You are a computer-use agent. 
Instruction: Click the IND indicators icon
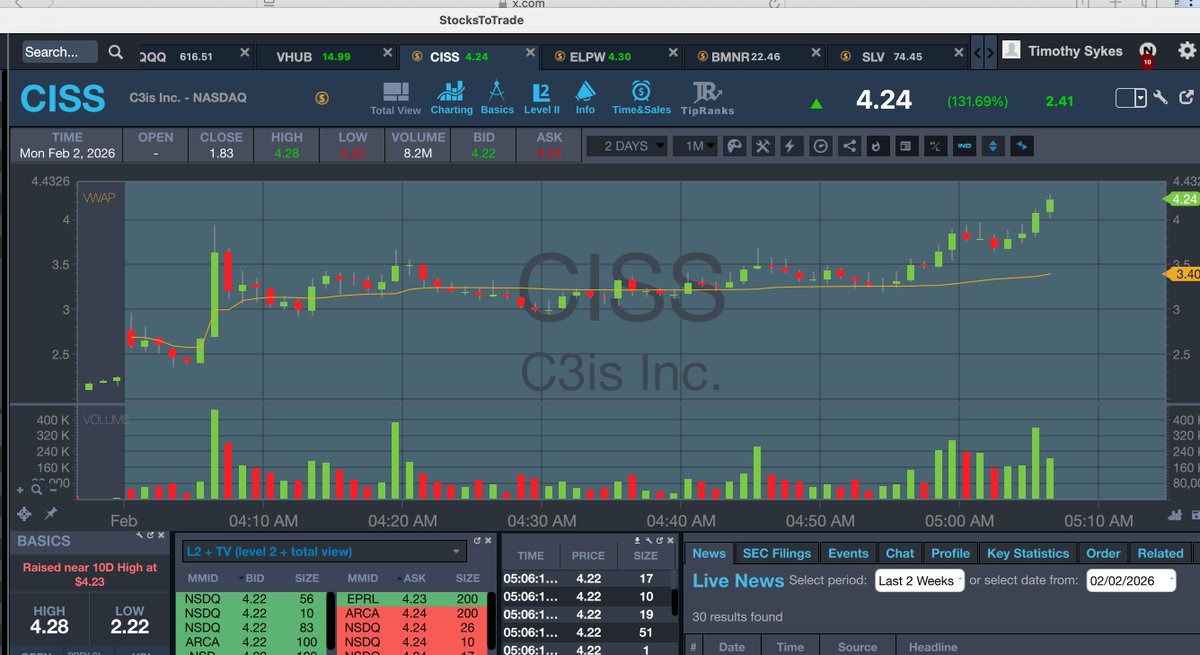(963, 146)
